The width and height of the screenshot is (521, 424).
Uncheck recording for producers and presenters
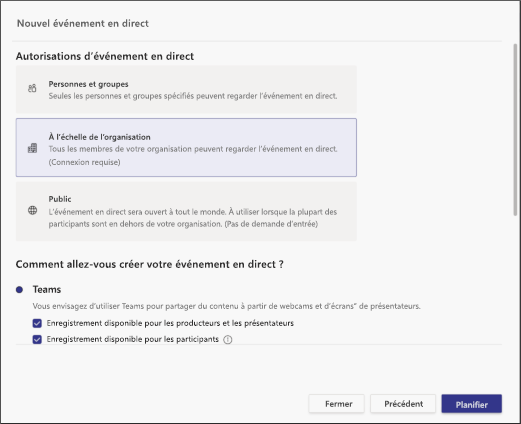point(37,323)
